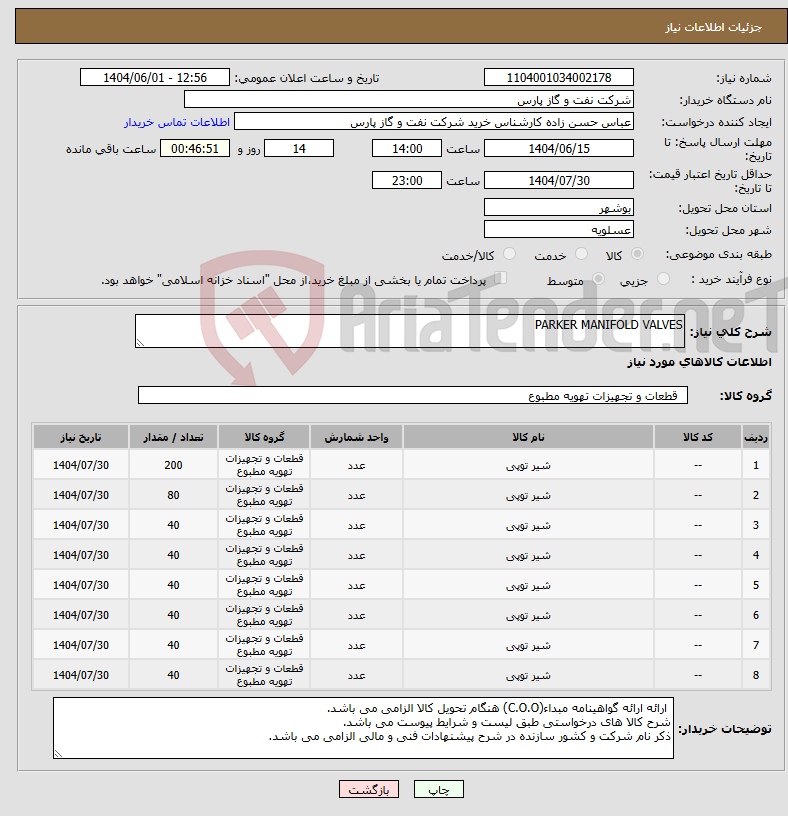Select the خدمت radio button
Viewport: 788px width, 816px height.
pyautogui.click(x=581, y=254)
